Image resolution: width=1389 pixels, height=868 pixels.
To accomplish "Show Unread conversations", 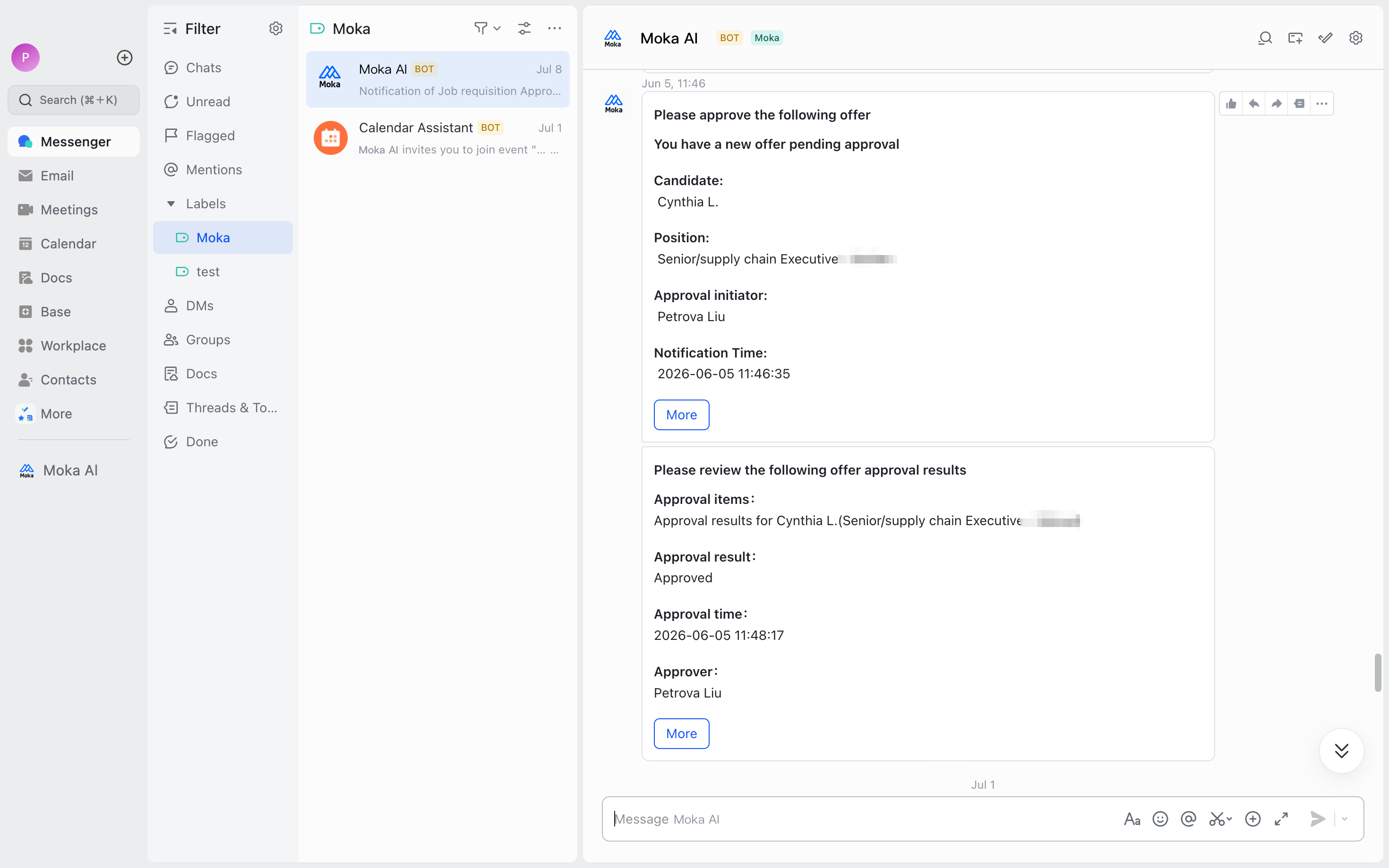I will click(223, 102).
